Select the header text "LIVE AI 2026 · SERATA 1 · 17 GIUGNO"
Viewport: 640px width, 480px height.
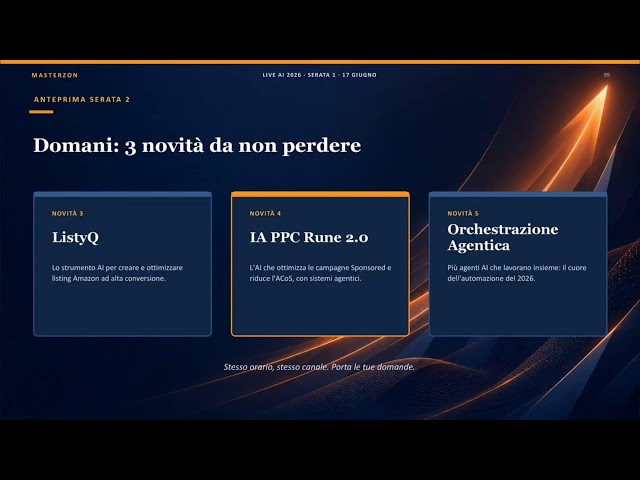(x=320, y=75)
